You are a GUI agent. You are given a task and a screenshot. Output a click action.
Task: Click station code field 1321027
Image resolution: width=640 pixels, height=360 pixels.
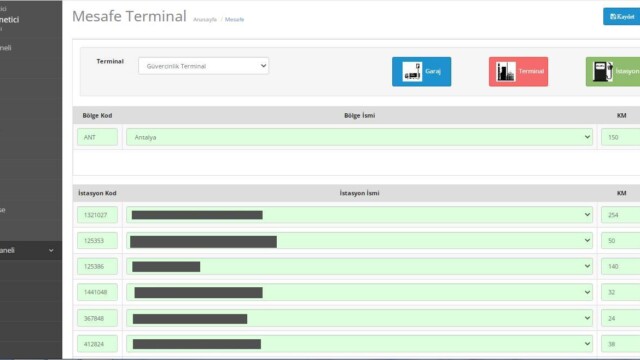click(x=98, y=215)
